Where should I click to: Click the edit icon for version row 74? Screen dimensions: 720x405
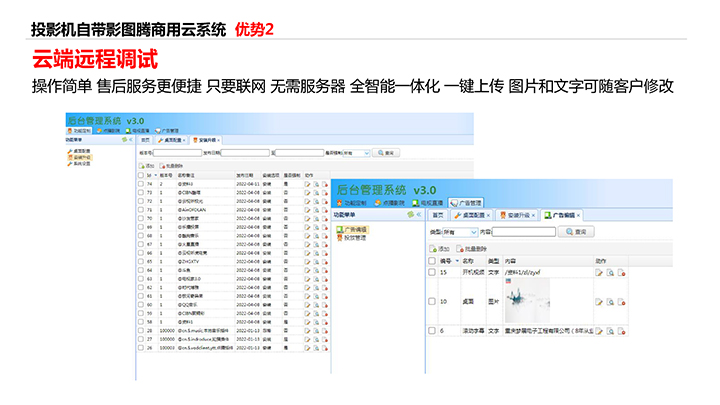tap(306, 185)
